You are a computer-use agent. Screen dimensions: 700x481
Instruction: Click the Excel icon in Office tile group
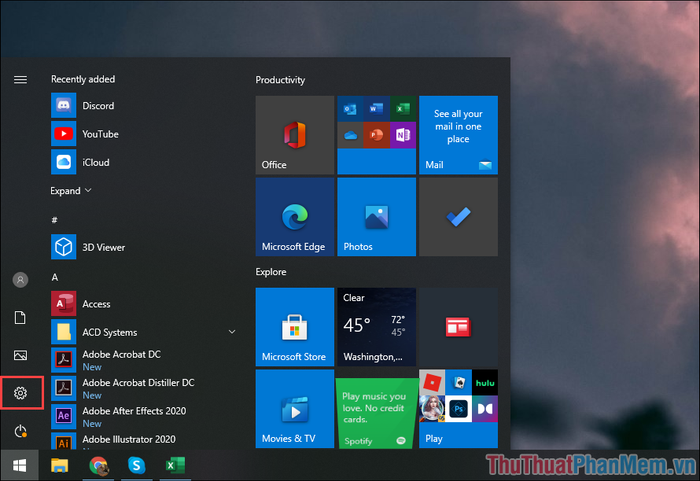[x=403, y=109]
